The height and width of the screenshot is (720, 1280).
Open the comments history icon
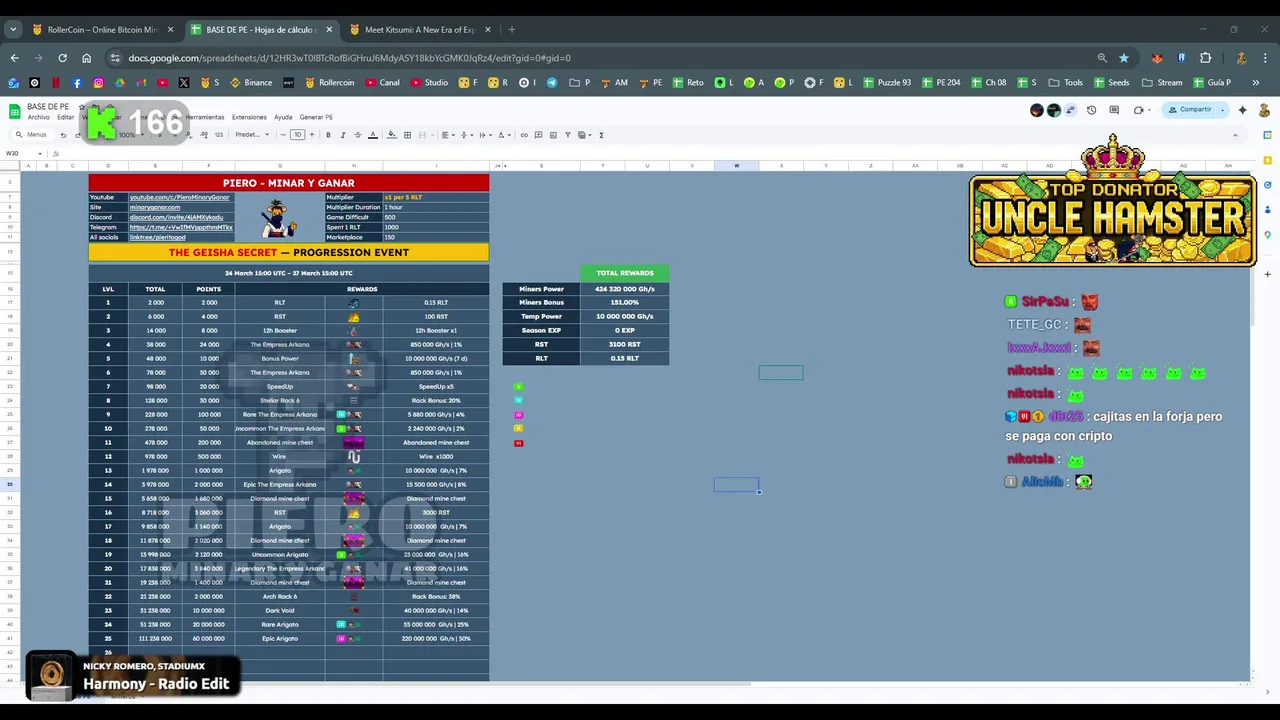click(1114, 110)
